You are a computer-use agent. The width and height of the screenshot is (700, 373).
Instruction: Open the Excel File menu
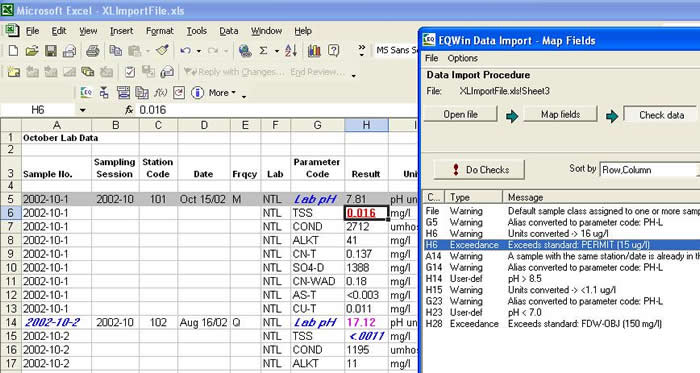(x=32, y=31)
